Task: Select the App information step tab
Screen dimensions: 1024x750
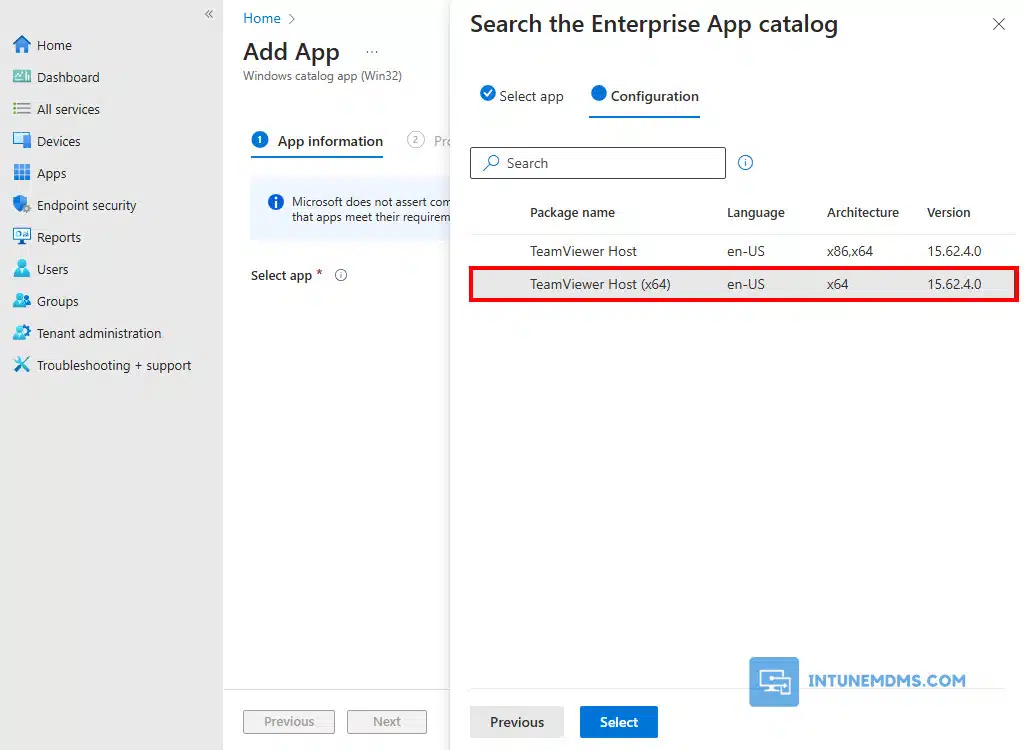Action: pyautogui.click(x=317, y=141)
